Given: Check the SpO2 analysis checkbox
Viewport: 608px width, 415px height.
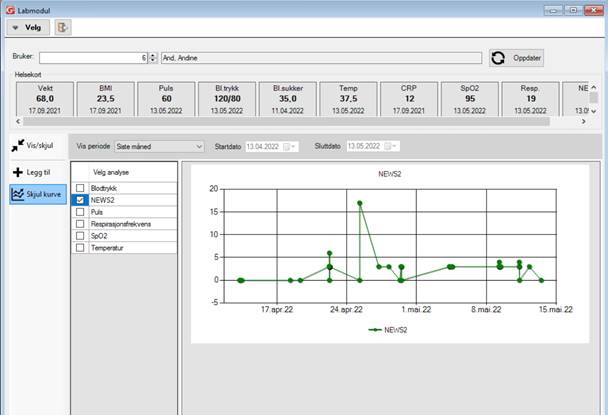Looking at the screenshot, I should click(x=80, y=236).
